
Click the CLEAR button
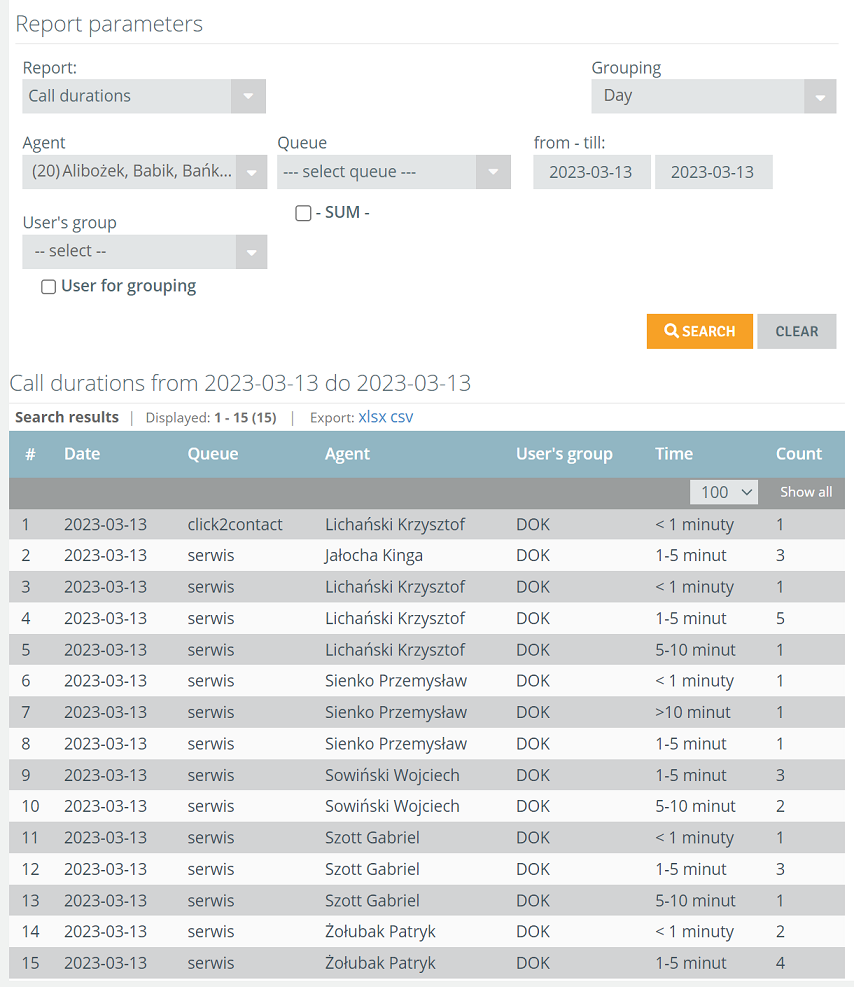pos(797,331)
